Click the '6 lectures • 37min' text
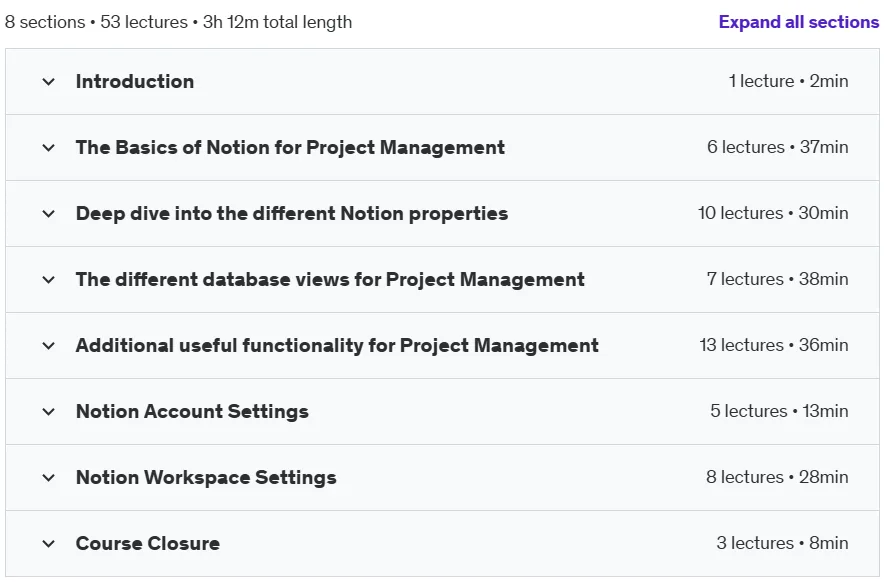This screenshot has width=885, height=582. (x=778, y=147)
